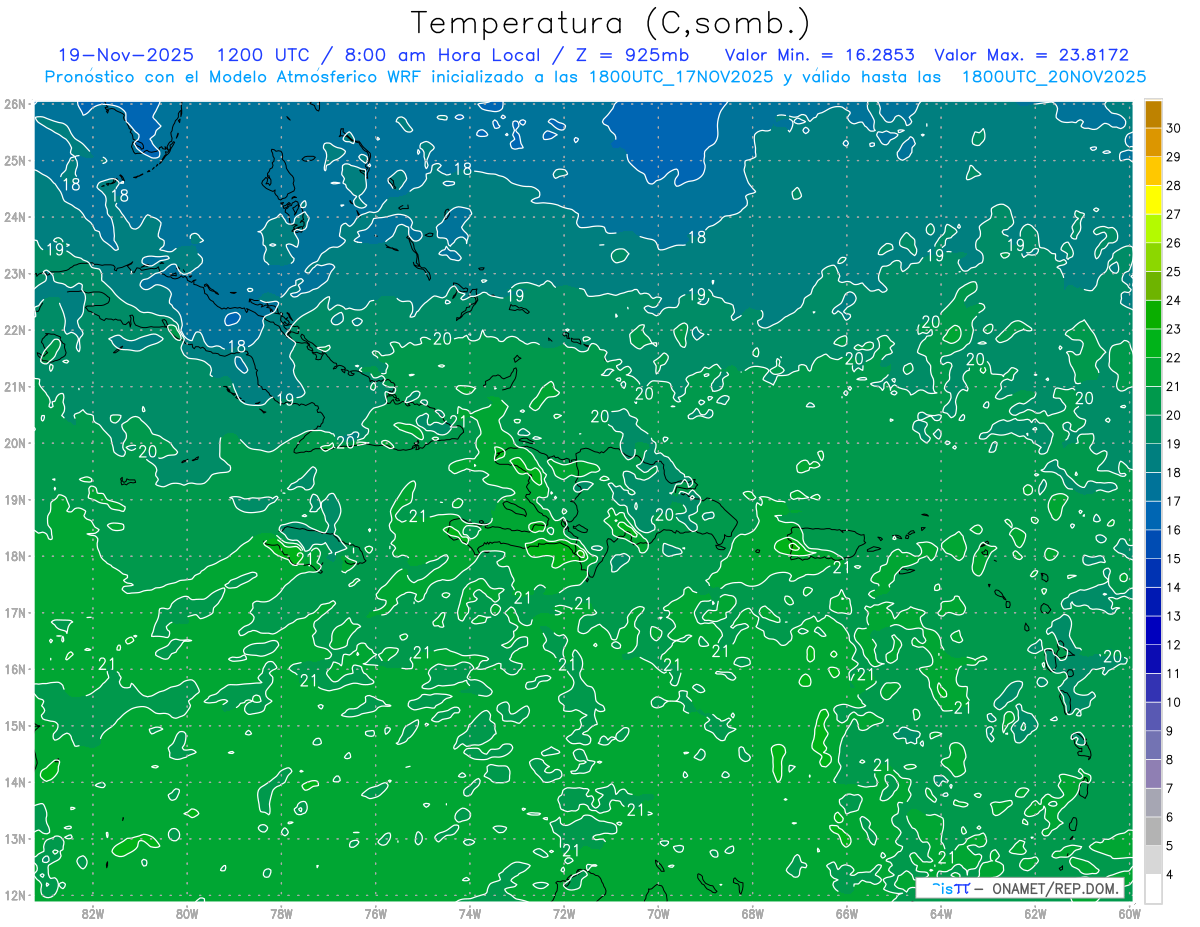Click the 'Temperatura (C,somb.)' title
The width and height of the screenshot is (1200, 927).
coord(610,22)
